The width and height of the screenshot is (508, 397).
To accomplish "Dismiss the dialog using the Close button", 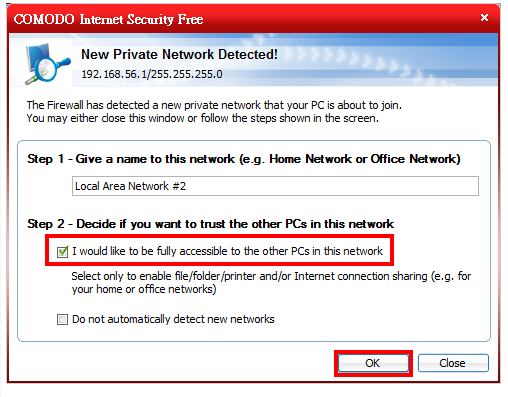I will click(x=453, y=363).
